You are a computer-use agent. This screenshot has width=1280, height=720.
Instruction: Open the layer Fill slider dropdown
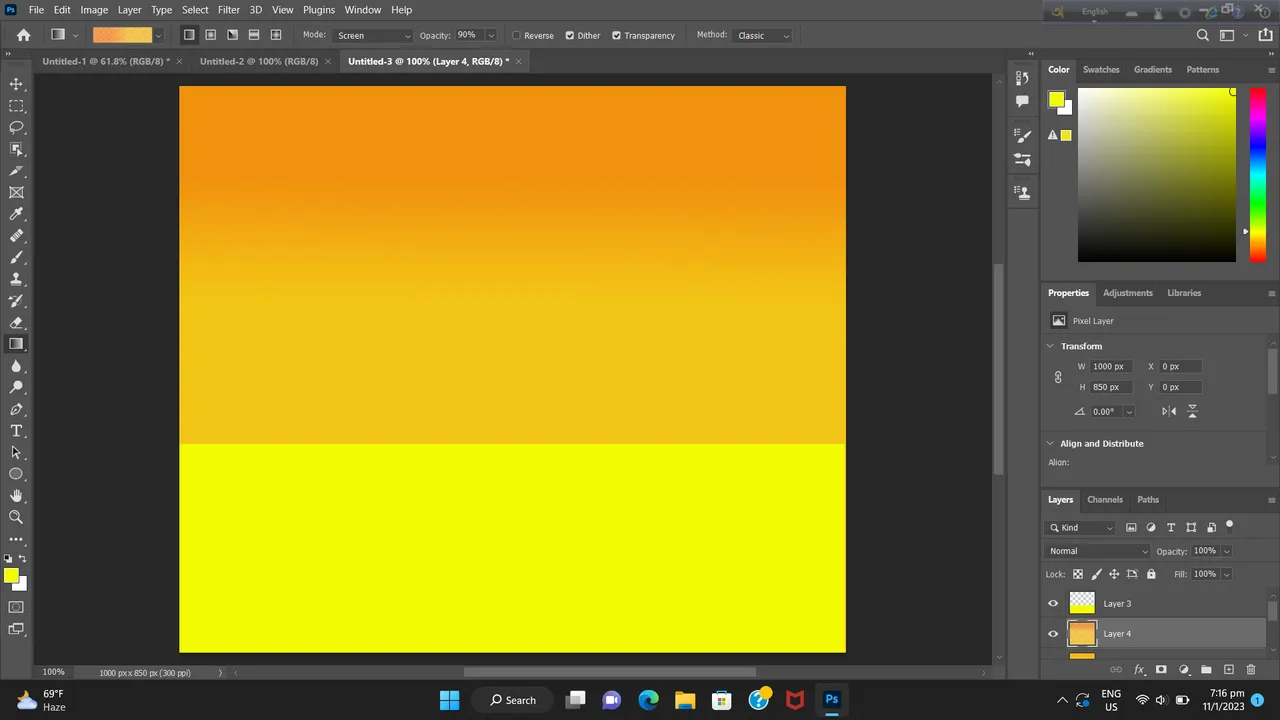1226,574
